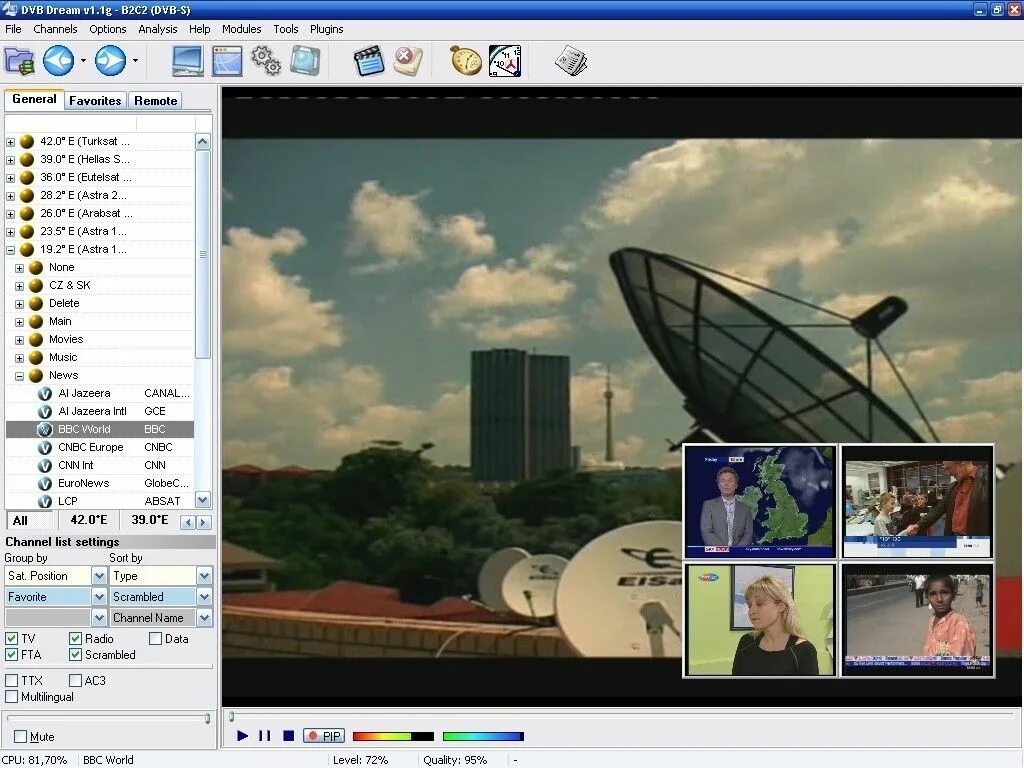This screenshot has height=768, width=1024.
Task: Select the EuroNews channel icon
Action: click(x=44, y=484)
